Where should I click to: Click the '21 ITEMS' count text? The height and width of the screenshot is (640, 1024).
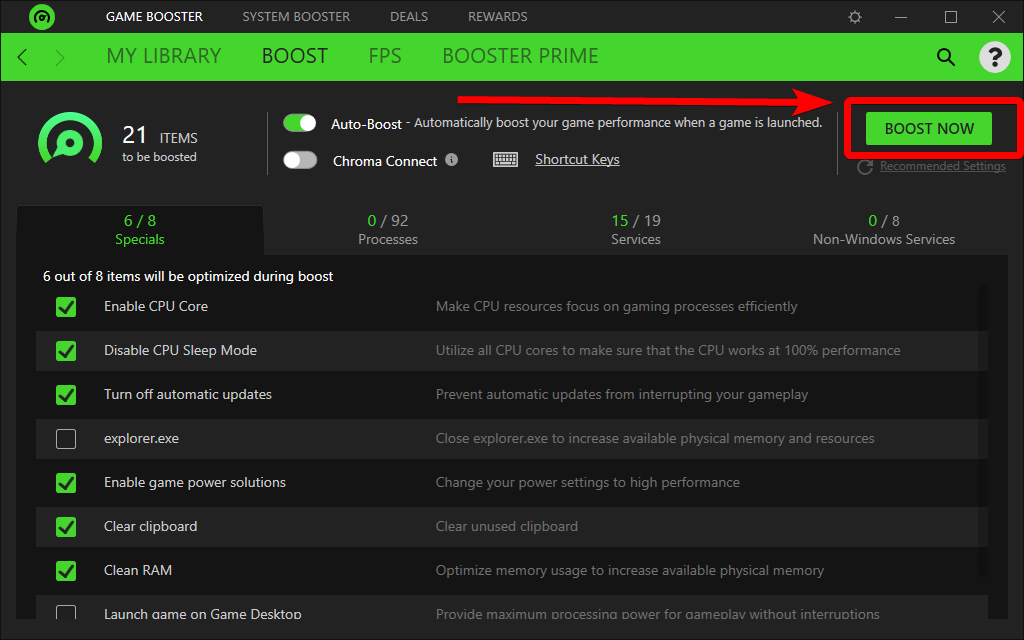coord(160,135)
